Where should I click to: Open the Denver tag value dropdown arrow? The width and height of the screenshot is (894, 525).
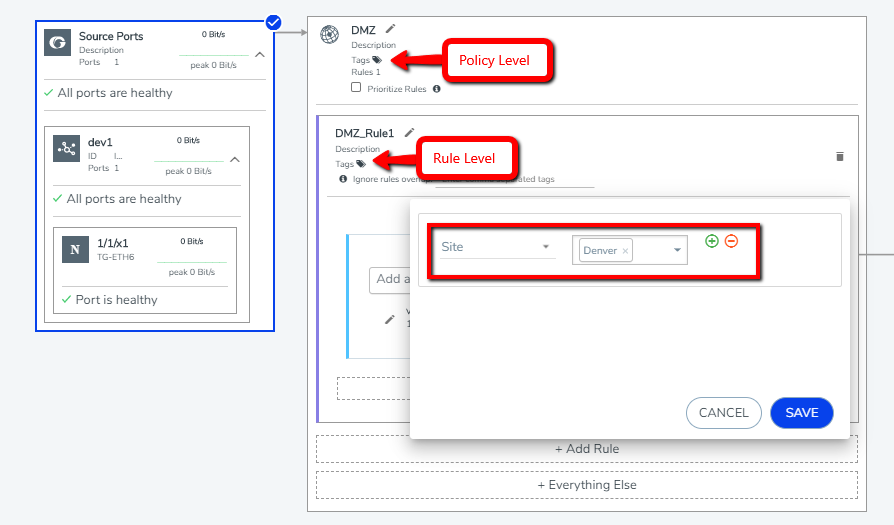(677, 250)
